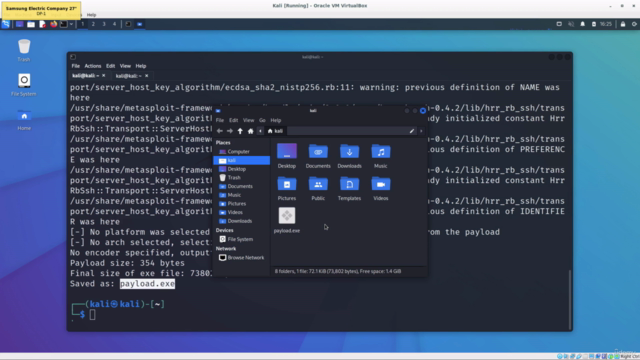Open the file manager View menu
The width and height of the screenshot is (640, 360).
248,120
